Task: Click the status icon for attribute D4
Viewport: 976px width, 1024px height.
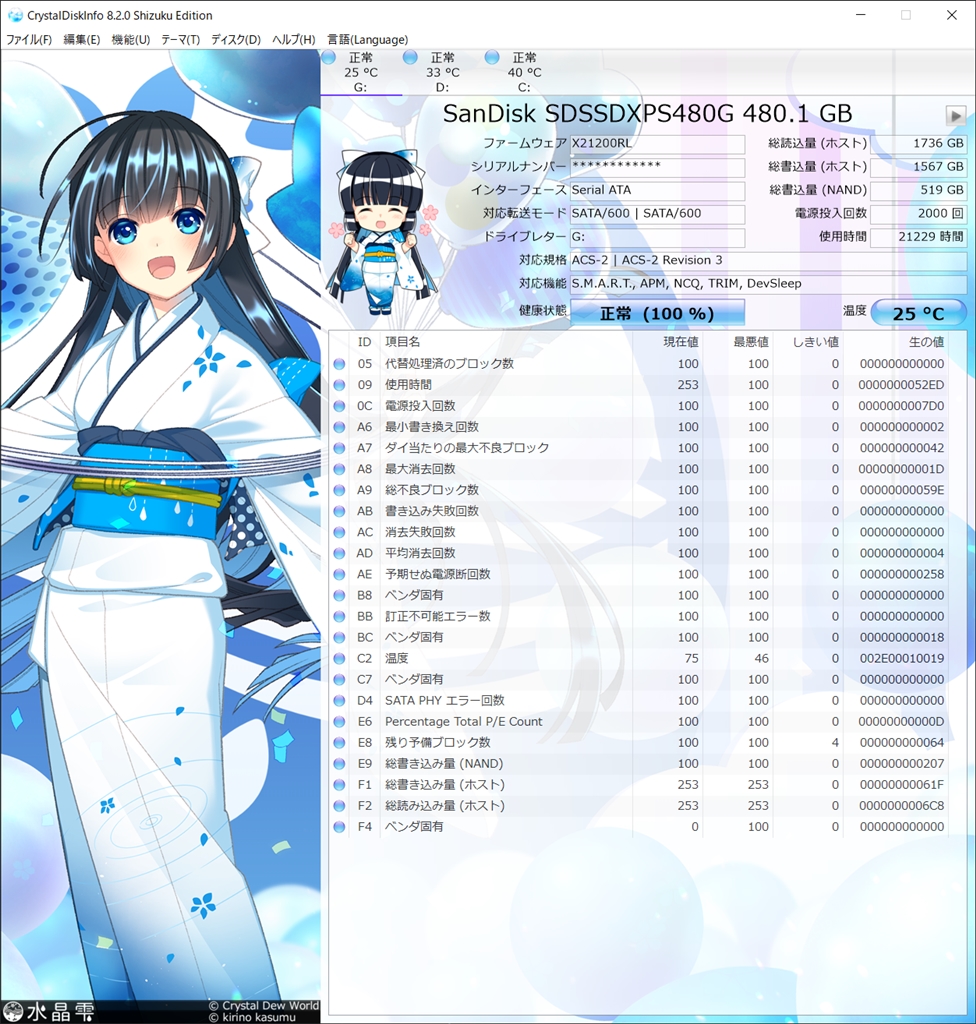Action: [339, 701]
